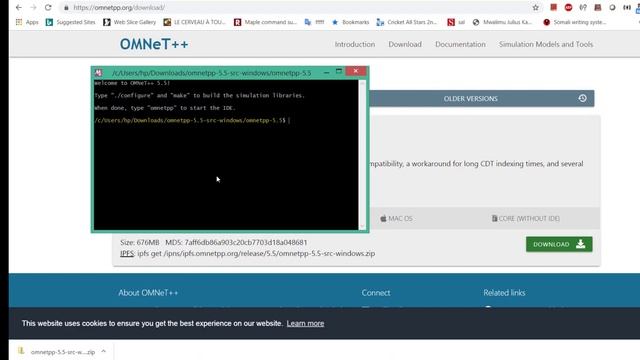This screenshot has height=360, width=640.
Task: Click the About OMNeT++ footer heading
Action: click(148, 293)
